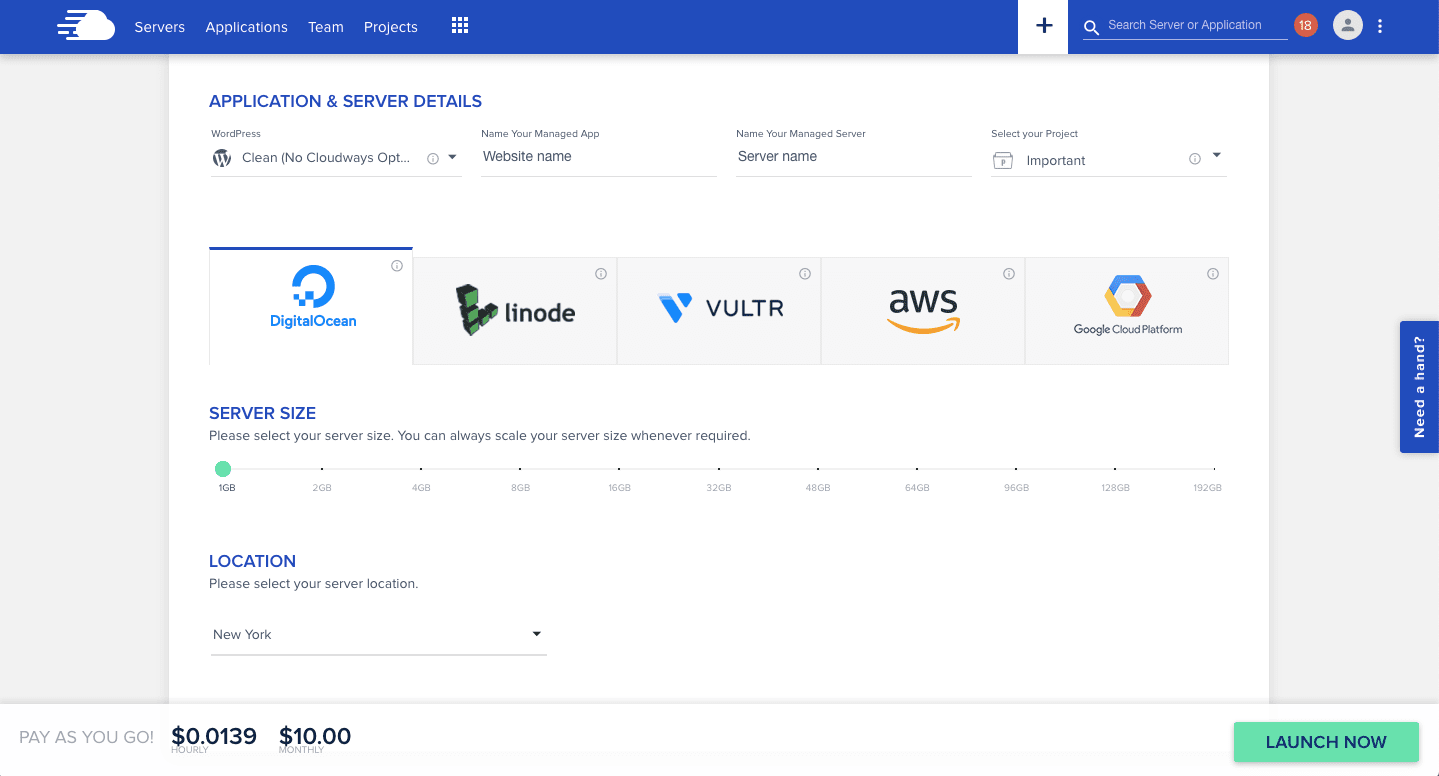Click the Cloudways cloud logo
Screen dimensions: 1439x776
click(x=86, y=26)
